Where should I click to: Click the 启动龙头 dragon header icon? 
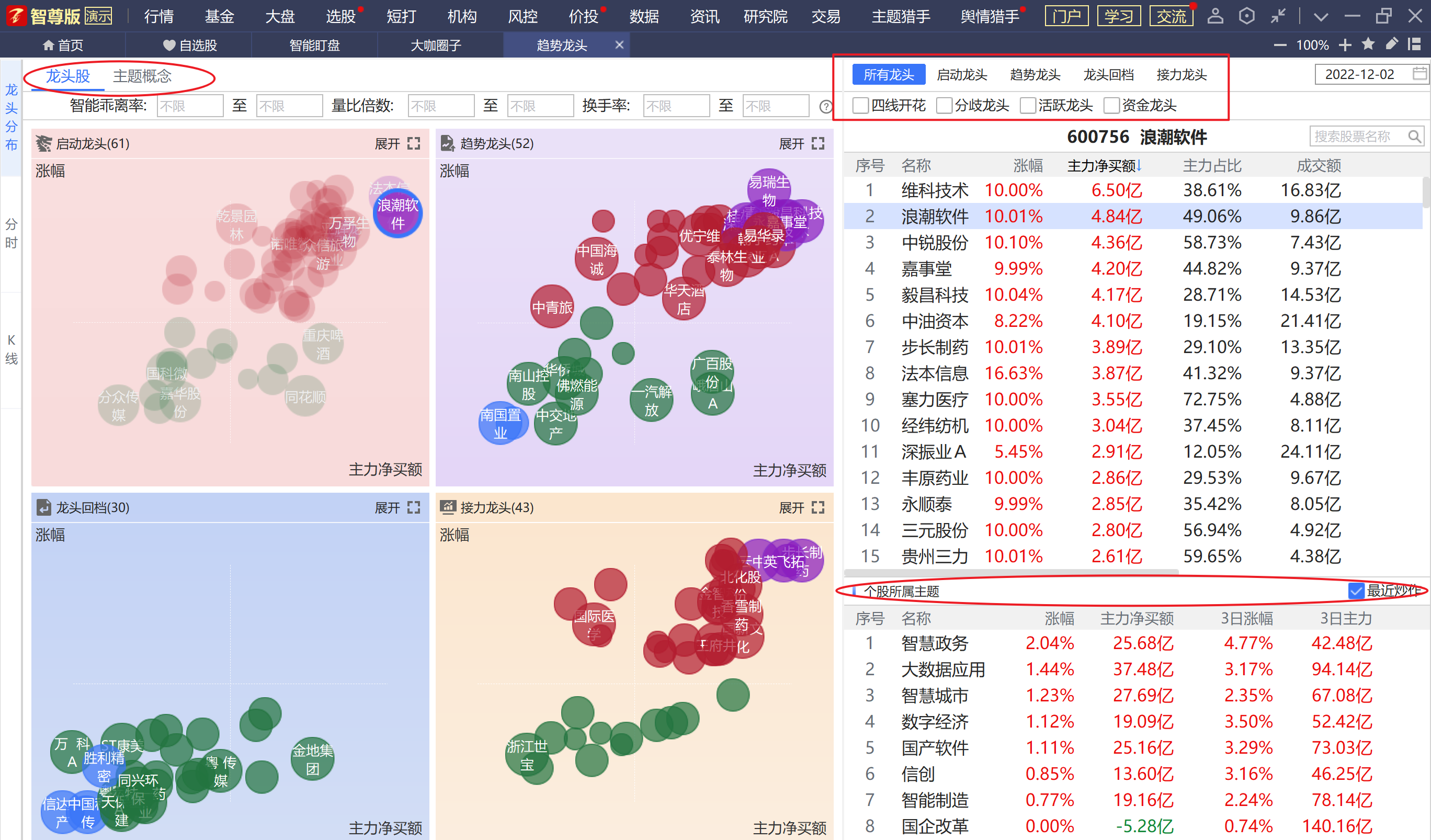point(43,143)
